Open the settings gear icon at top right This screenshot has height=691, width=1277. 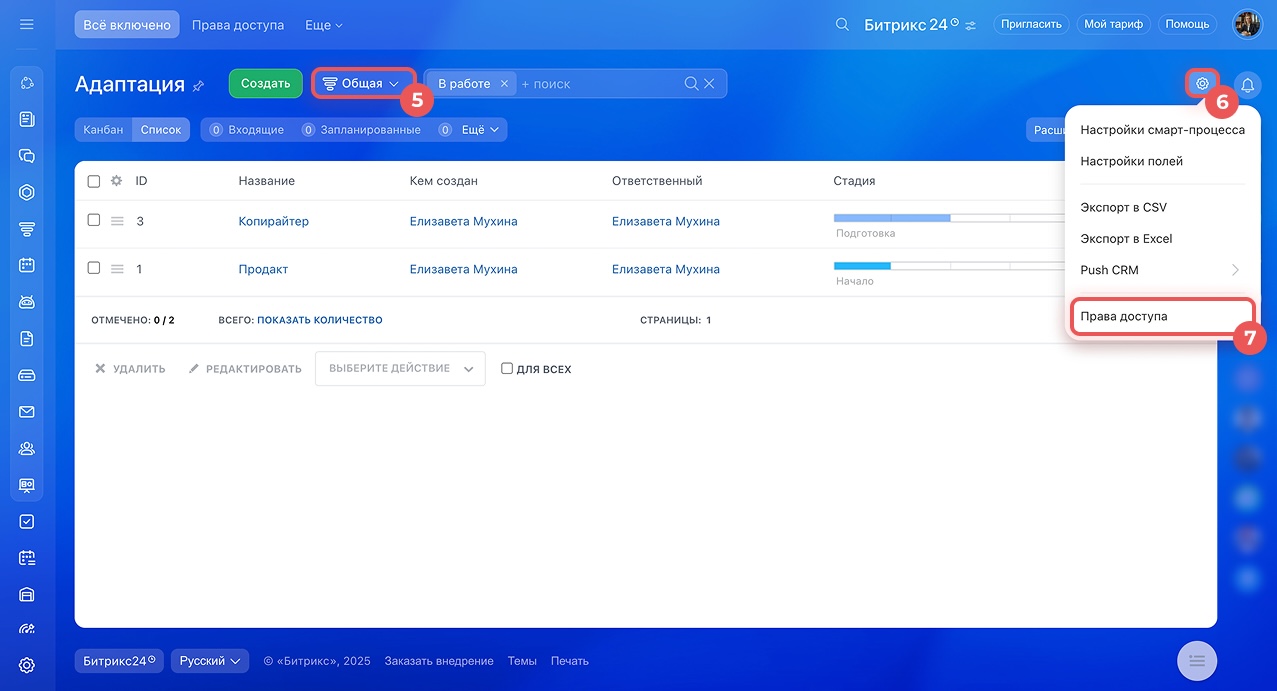click(x=1202, y=84)
